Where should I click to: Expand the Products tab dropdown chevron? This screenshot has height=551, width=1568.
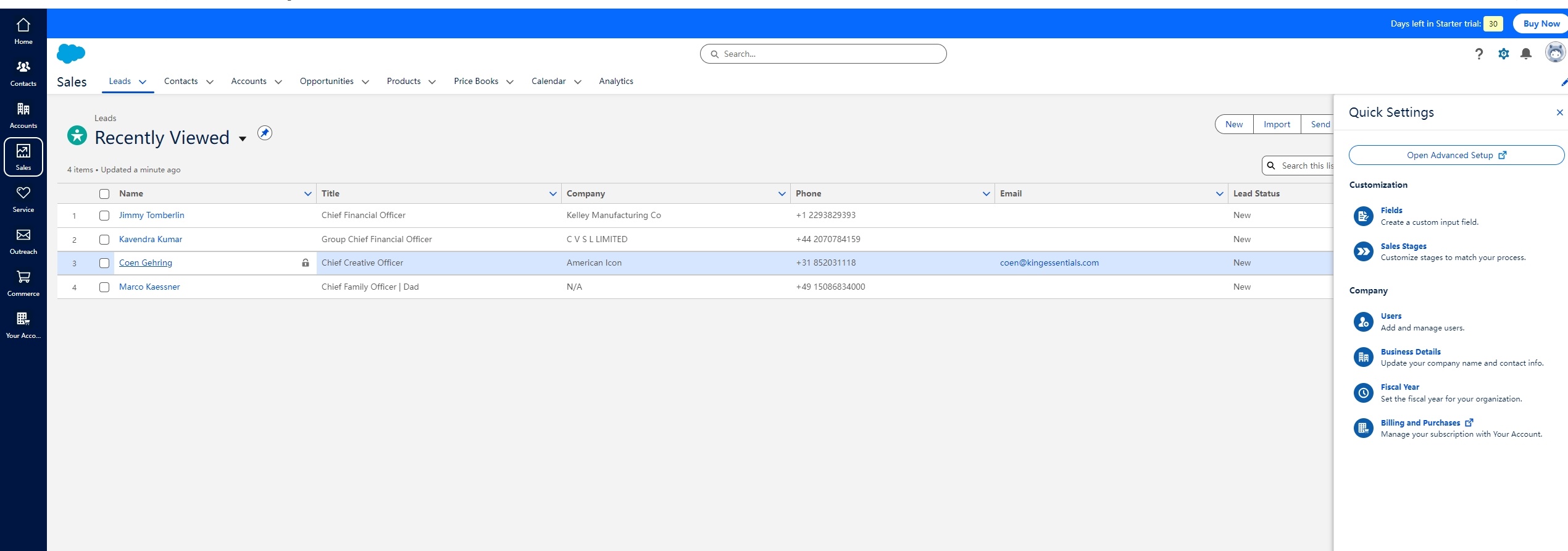[432, 82]
